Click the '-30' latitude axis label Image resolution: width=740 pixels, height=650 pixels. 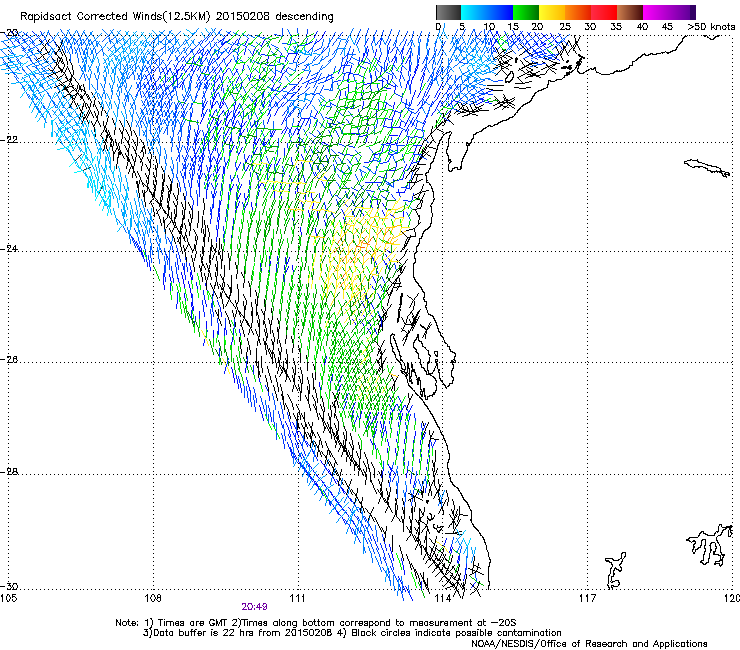[x=10, y=586]
